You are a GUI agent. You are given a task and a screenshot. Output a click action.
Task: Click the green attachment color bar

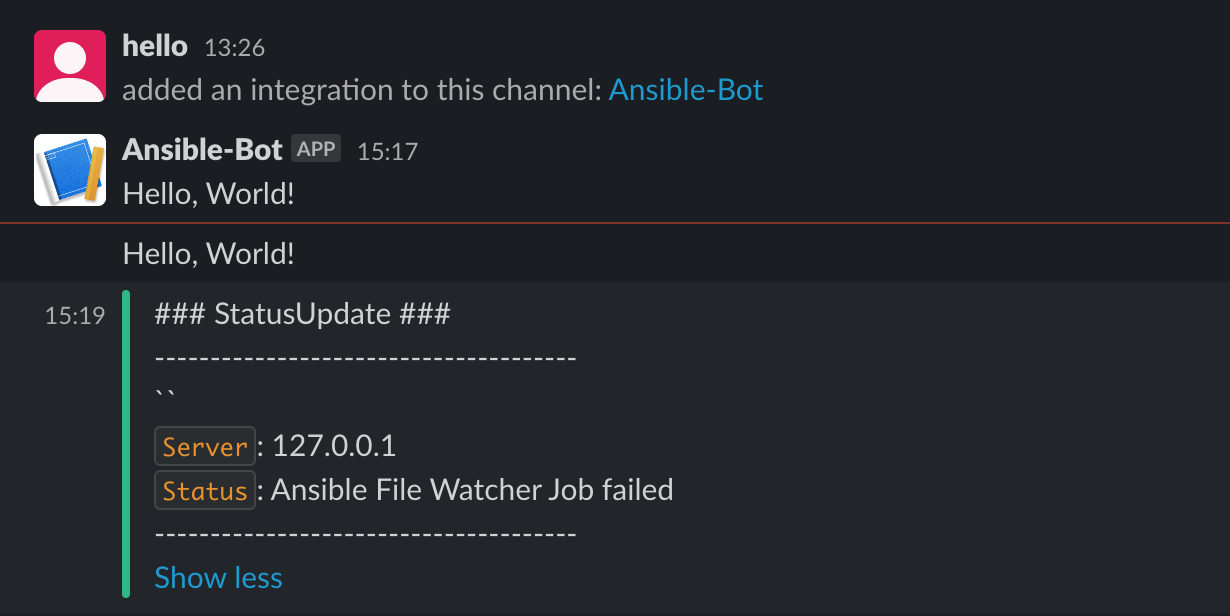126,443
